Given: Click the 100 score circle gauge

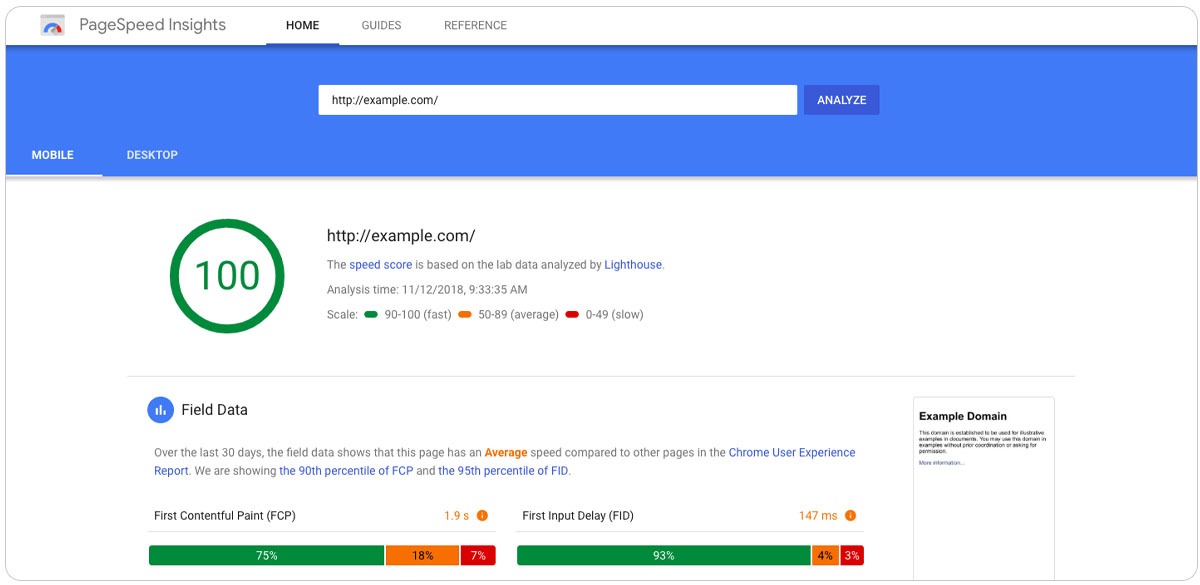Looking at the screenshot, I should (227, 275).
